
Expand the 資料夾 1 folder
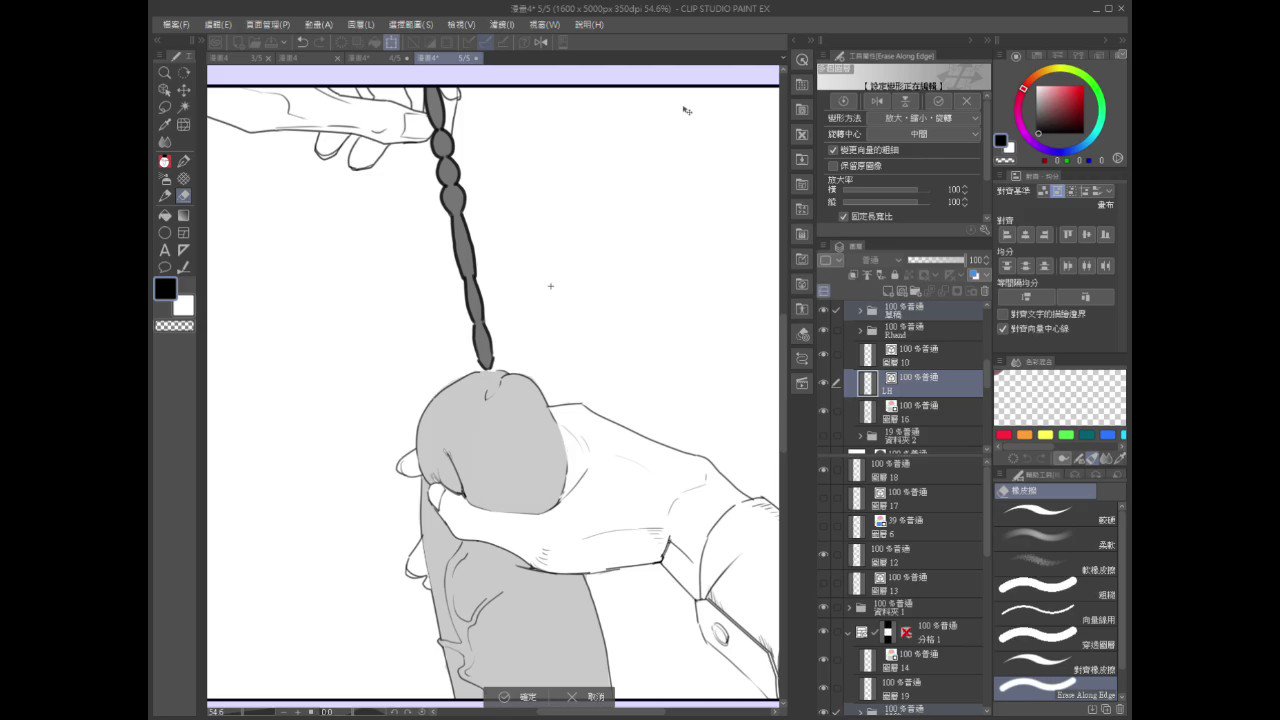849,608
